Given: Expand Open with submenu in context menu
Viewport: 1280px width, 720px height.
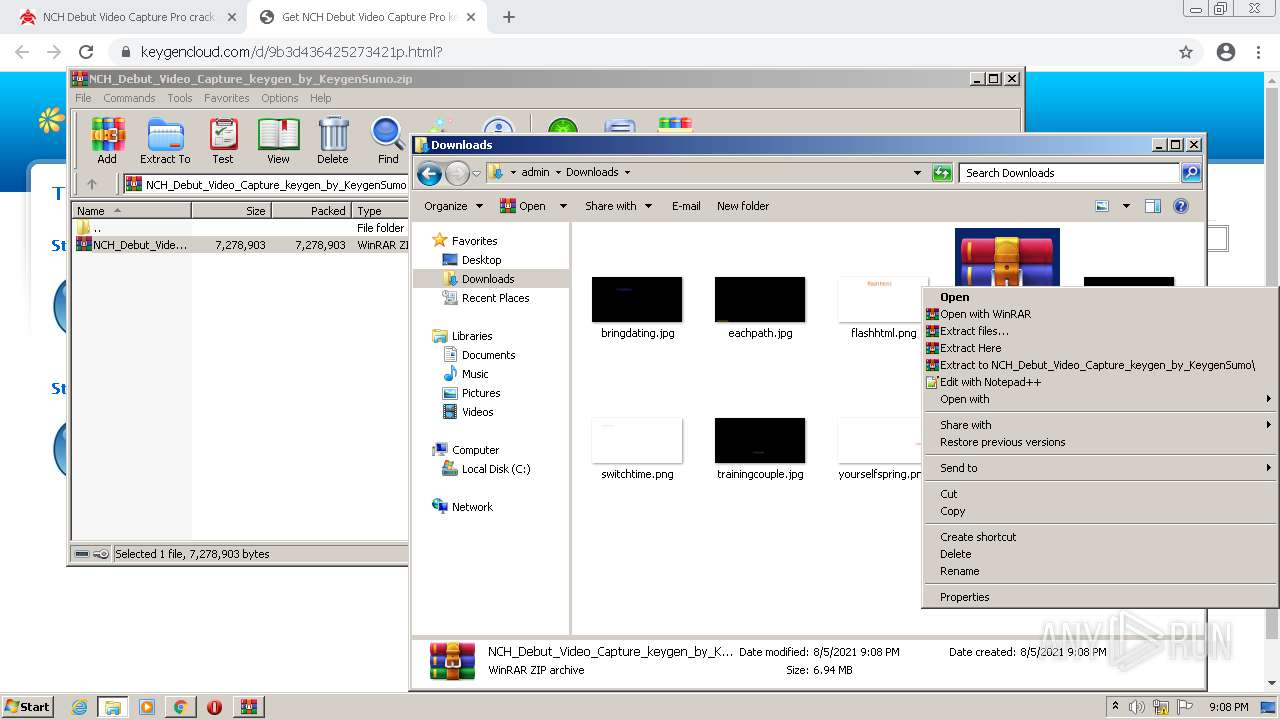Looking at the screenshot, I should click(x=1100, y=399).
